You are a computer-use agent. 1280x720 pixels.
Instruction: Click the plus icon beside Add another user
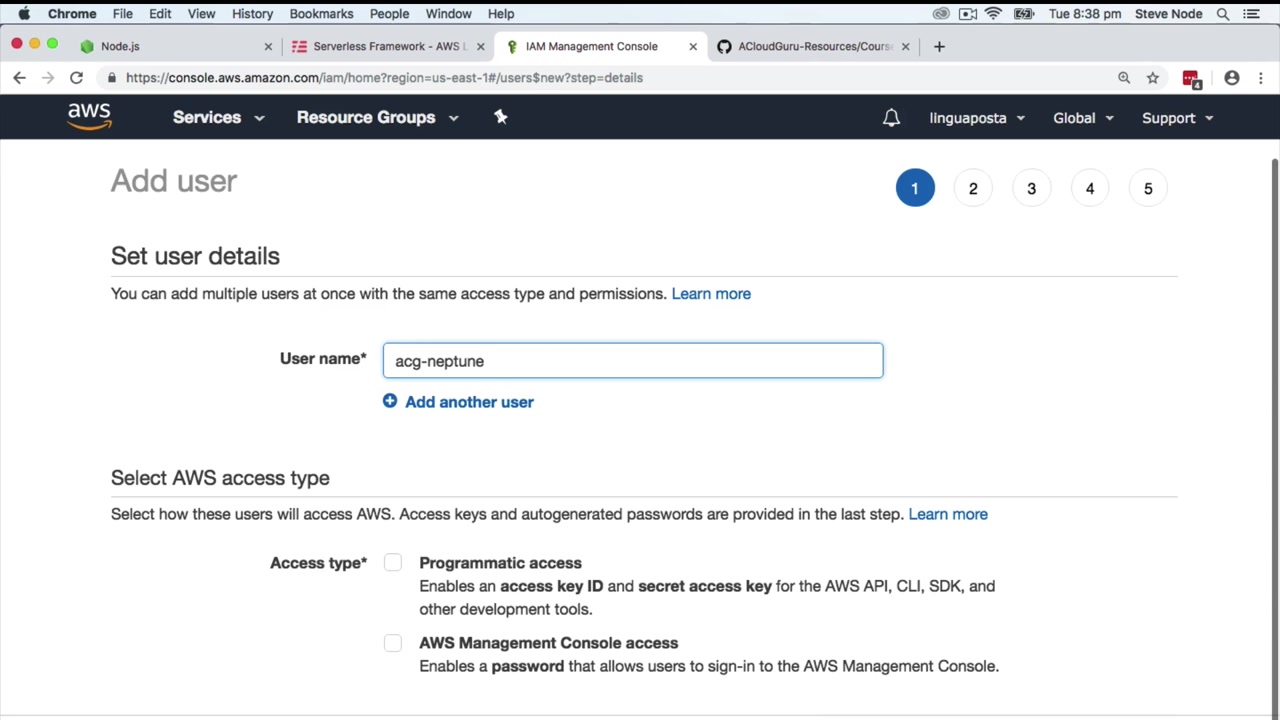click(x=390, y=401)
